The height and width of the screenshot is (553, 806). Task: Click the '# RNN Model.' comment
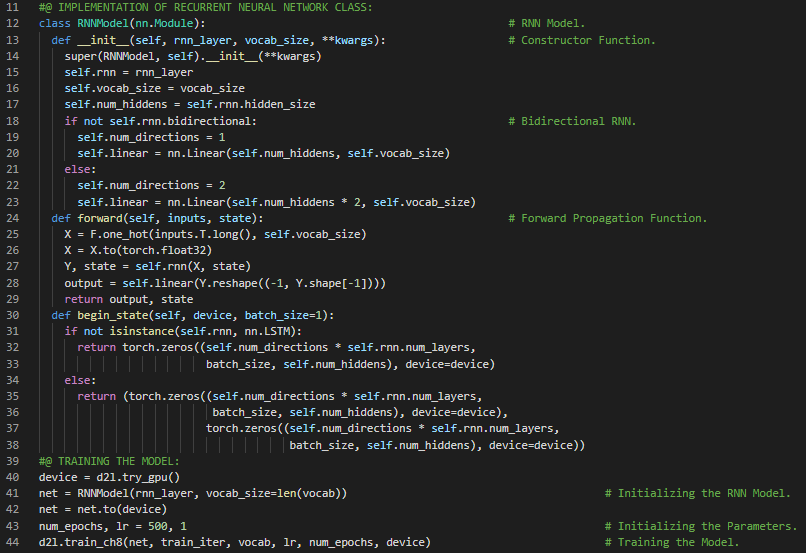pos(546,23)
